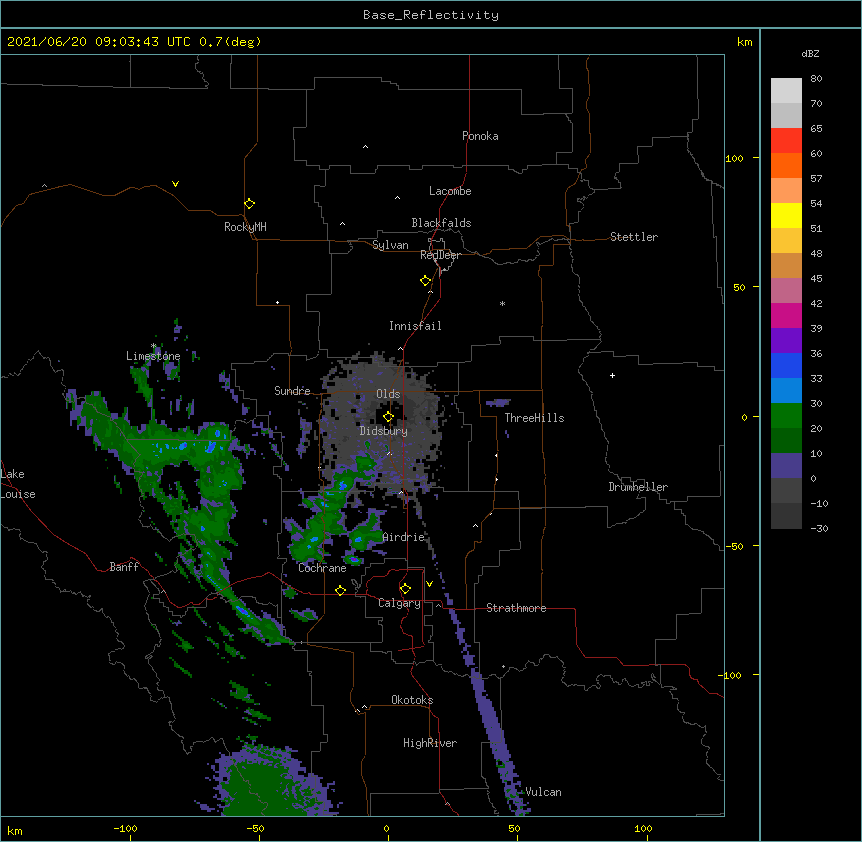Click the yellow radar site marker at Olds

[388, 417]
